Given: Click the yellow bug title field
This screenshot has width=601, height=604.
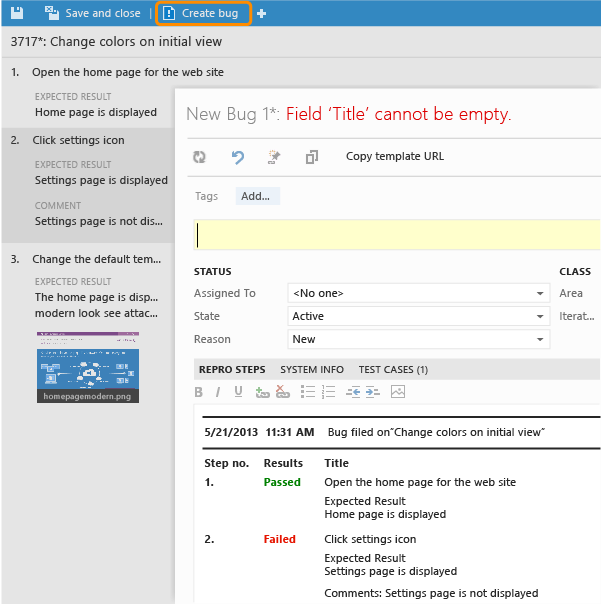Looking at the screenshot, I should click(x=397, y=235).
